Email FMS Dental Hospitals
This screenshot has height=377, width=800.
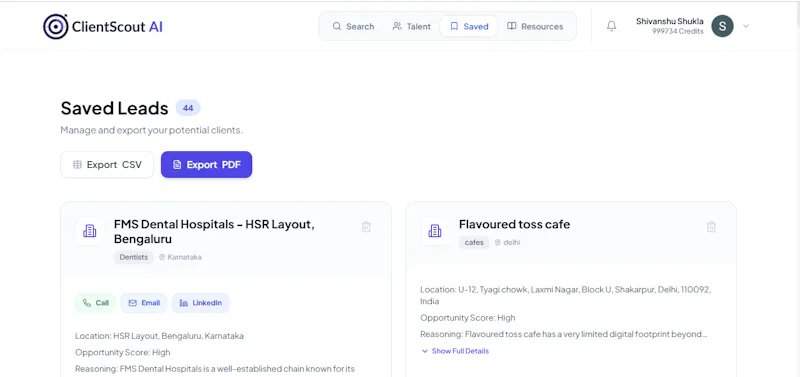click(x=144, y=303)
